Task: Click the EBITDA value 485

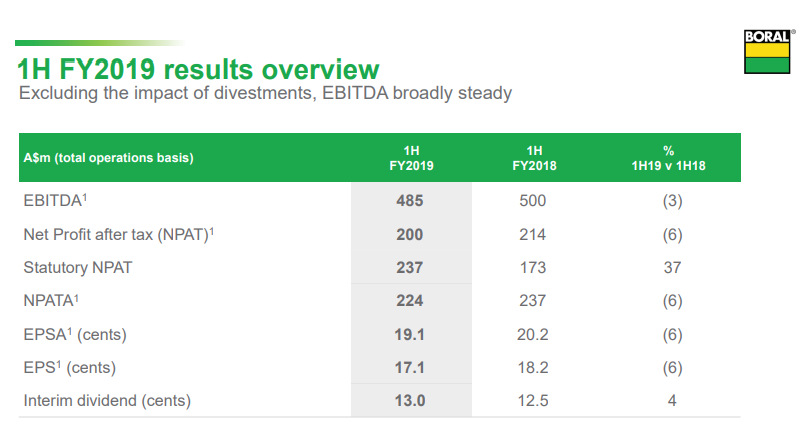Action: (x=410, y=201)
